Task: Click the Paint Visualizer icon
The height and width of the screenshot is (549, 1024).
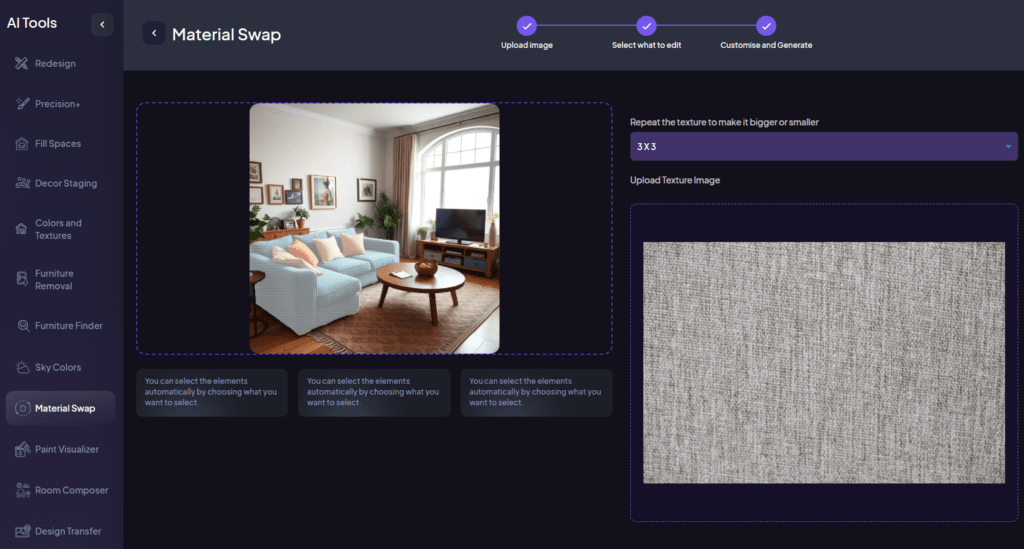Action: [x=22, y=449]
